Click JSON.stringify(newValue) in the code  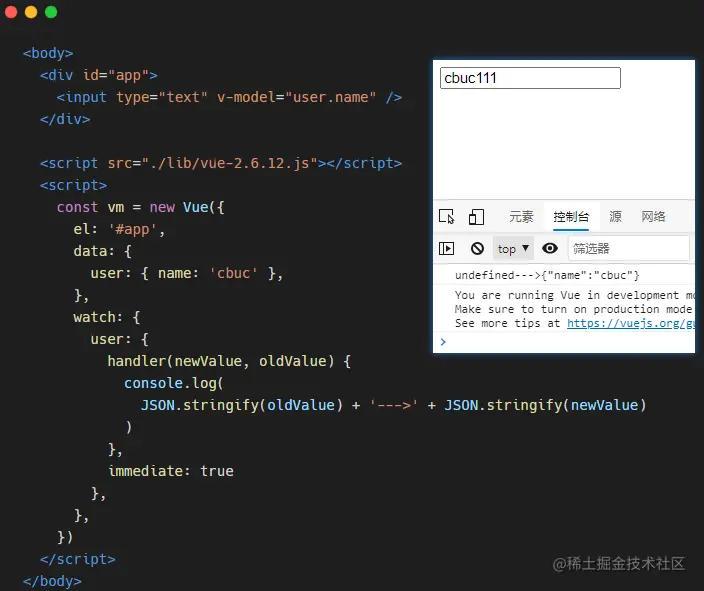coord(545,405)
